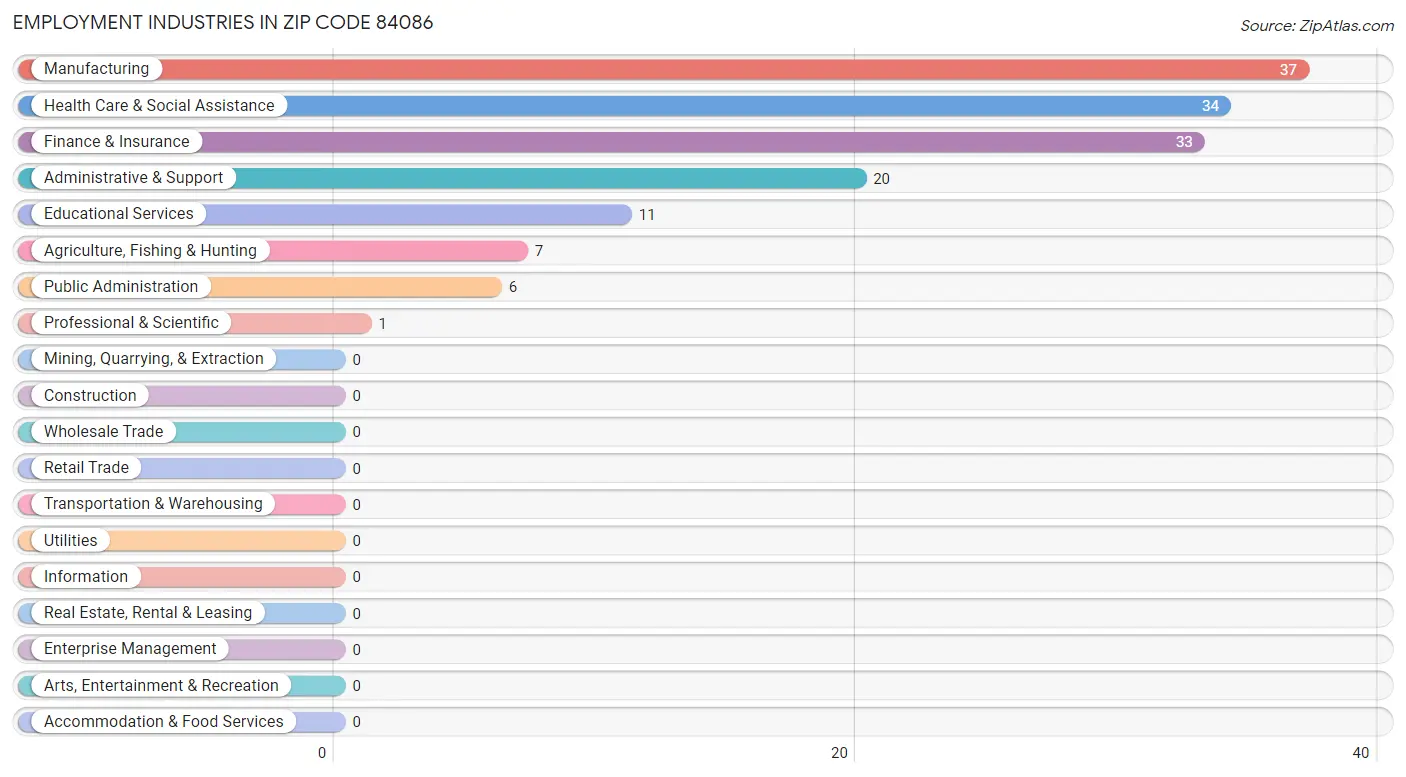Click the Information label
The image size is (1406, 777).
pos(86,577)
